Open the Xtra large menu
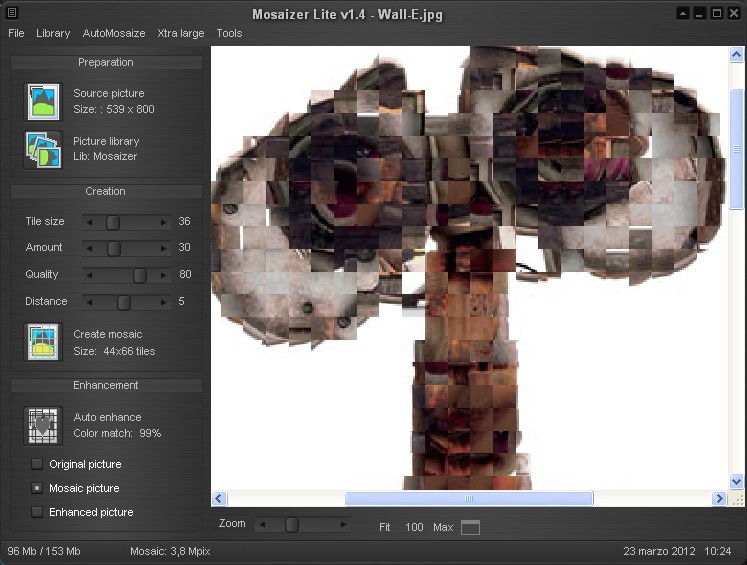747x565 pixels. pos(181,33)
